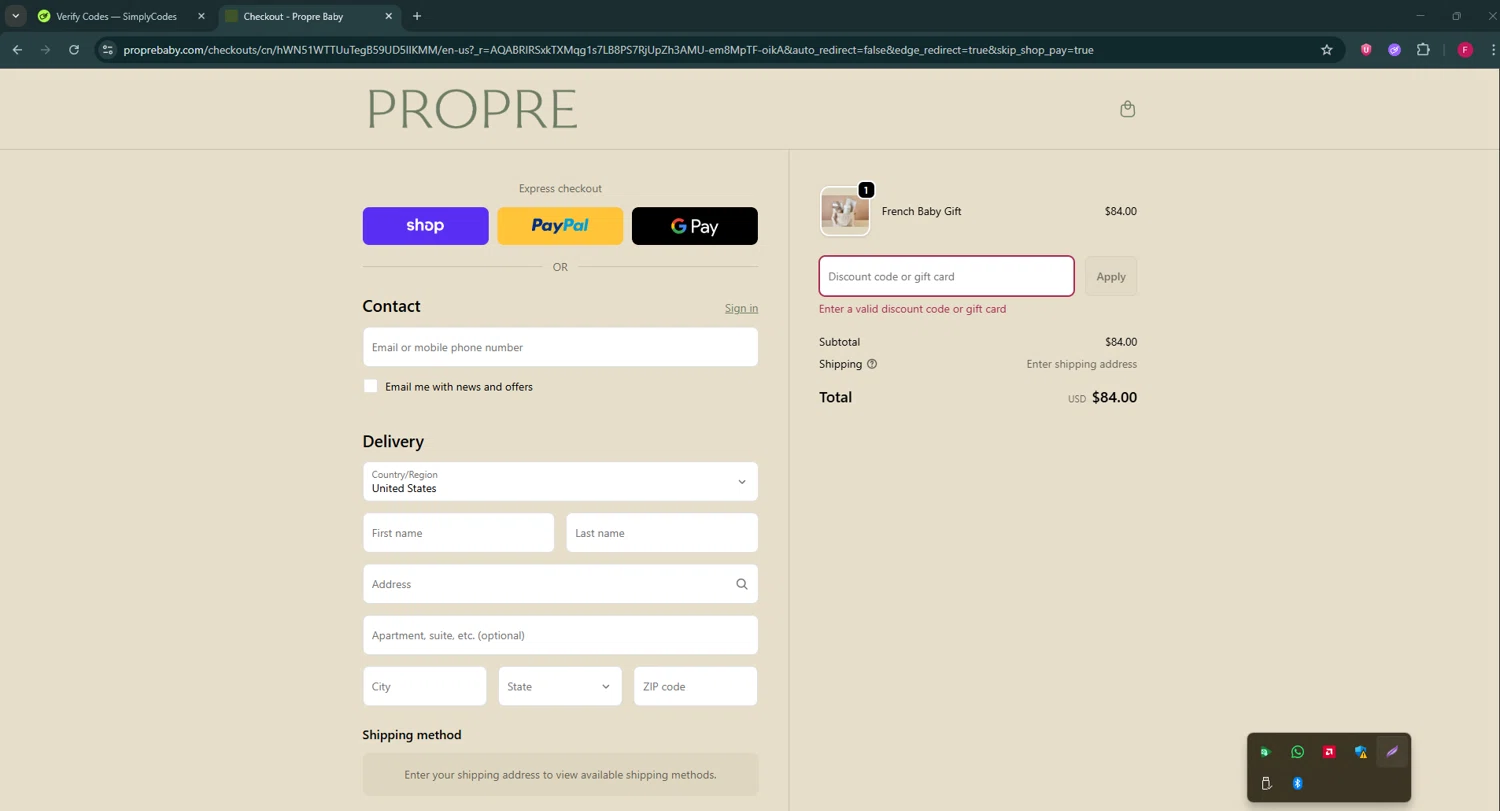Pay with Google Pay button
1500x811 pixels.
tap(695, 226)
